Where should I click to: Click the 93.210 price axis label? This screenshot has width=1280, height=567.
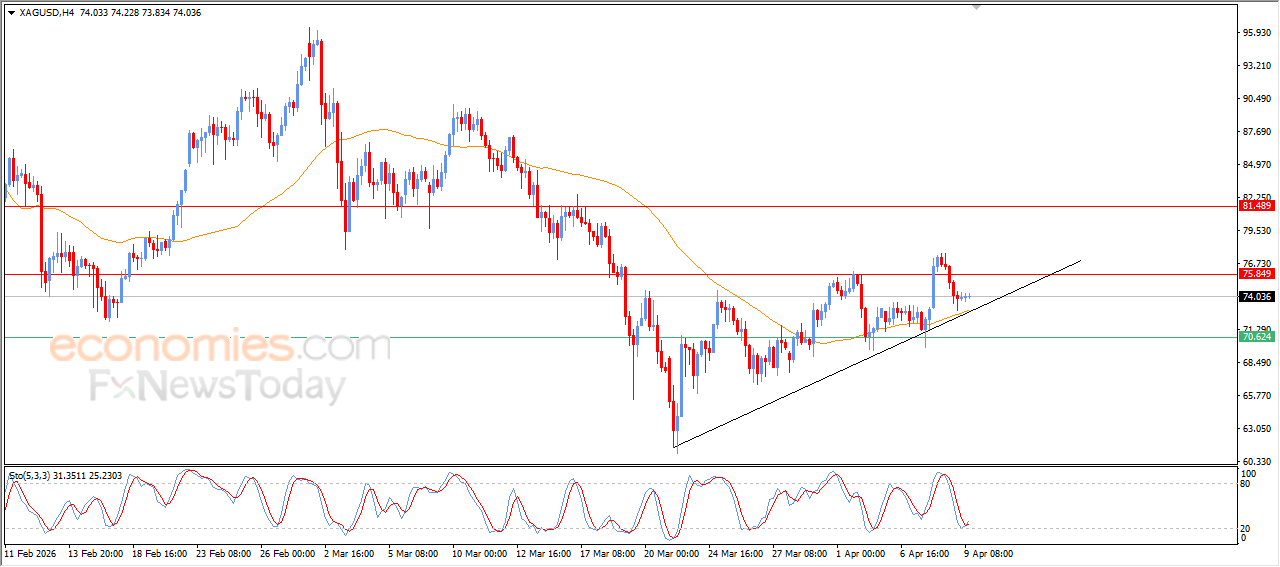coord(1256,66)
